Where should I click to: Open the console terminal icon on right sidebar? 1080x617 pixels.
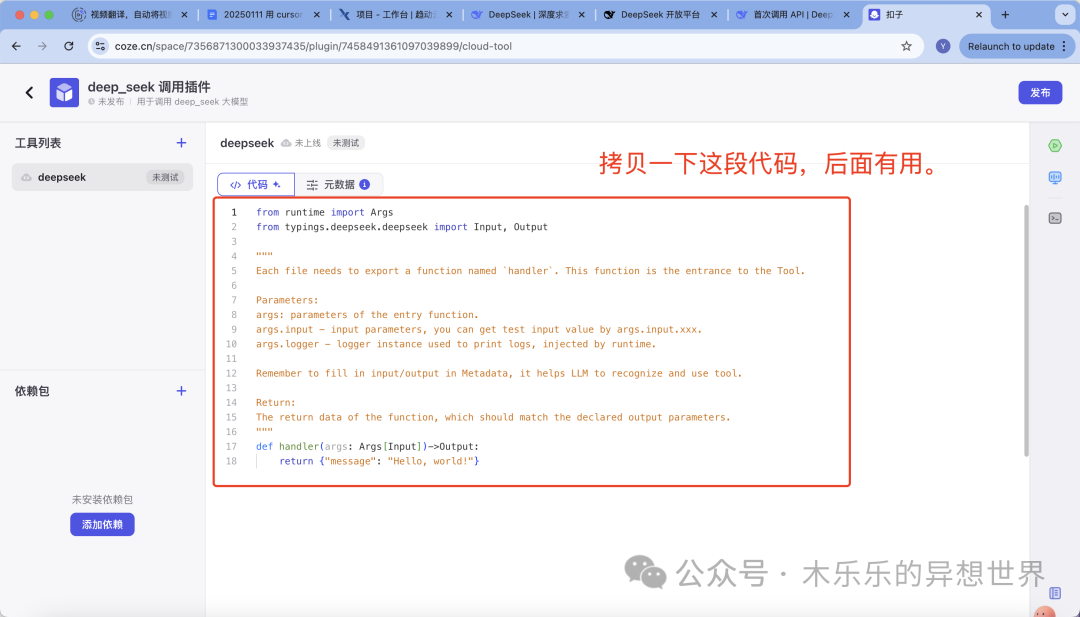[1055, 218]
